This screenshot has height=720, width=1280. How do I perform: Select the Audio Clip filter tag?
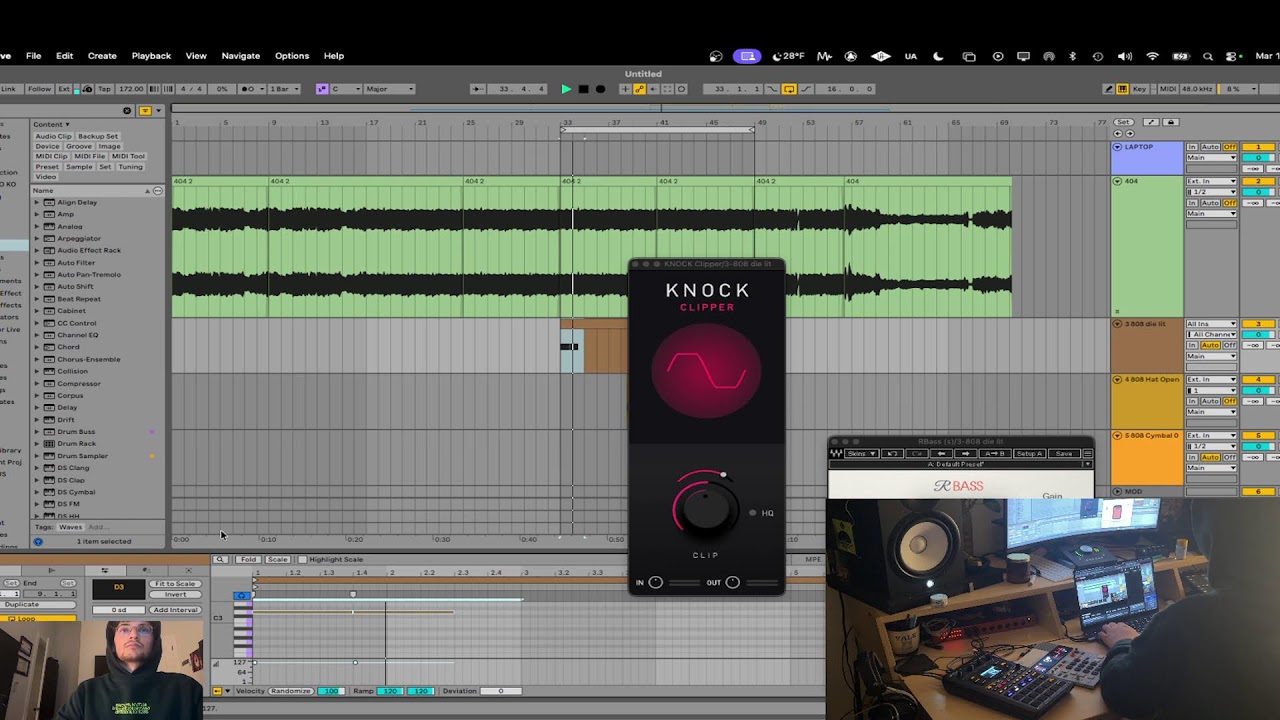[53, 136]
